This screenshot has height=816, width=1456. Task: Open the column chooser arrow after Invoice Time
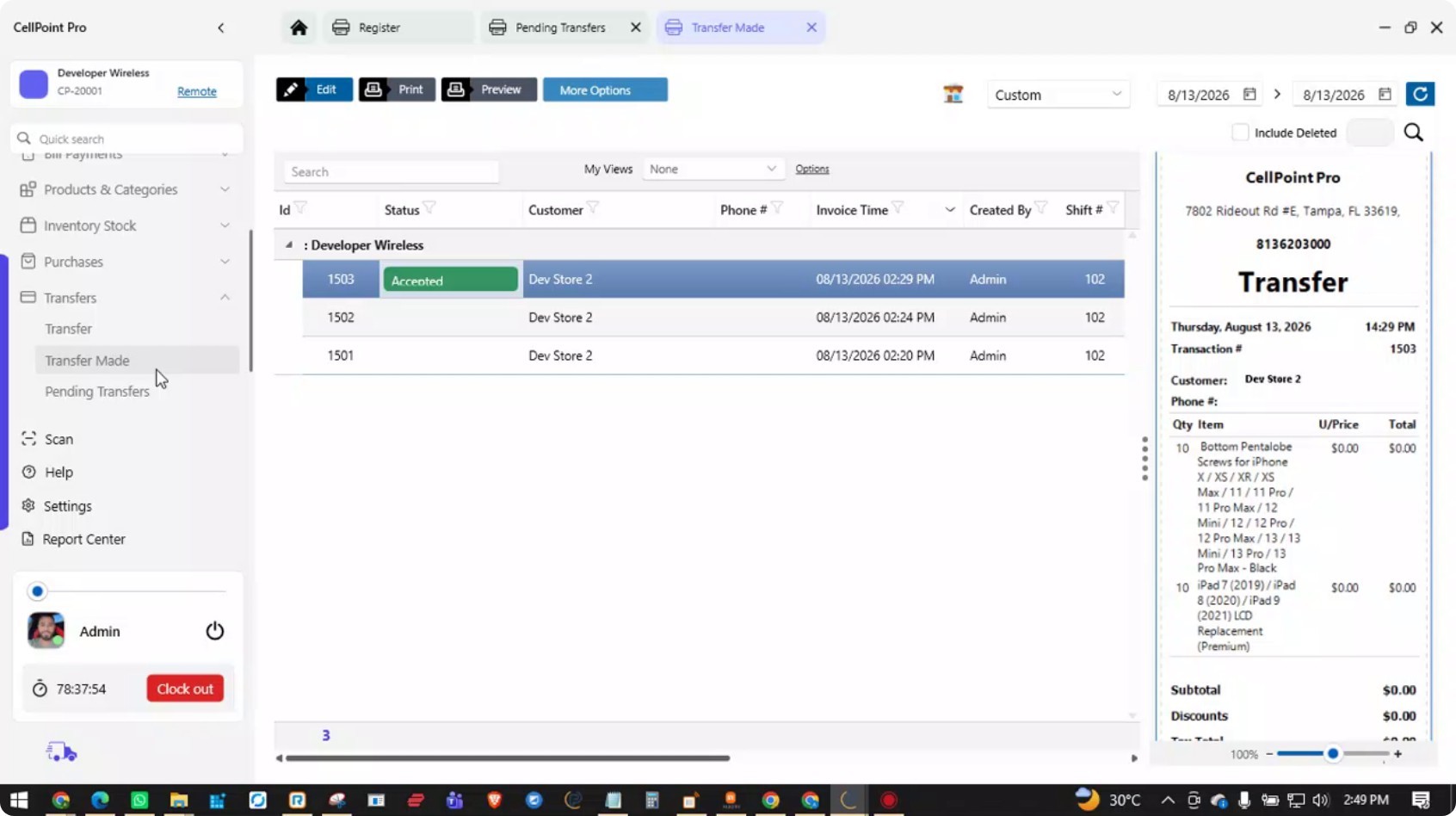tap(949, 209)
